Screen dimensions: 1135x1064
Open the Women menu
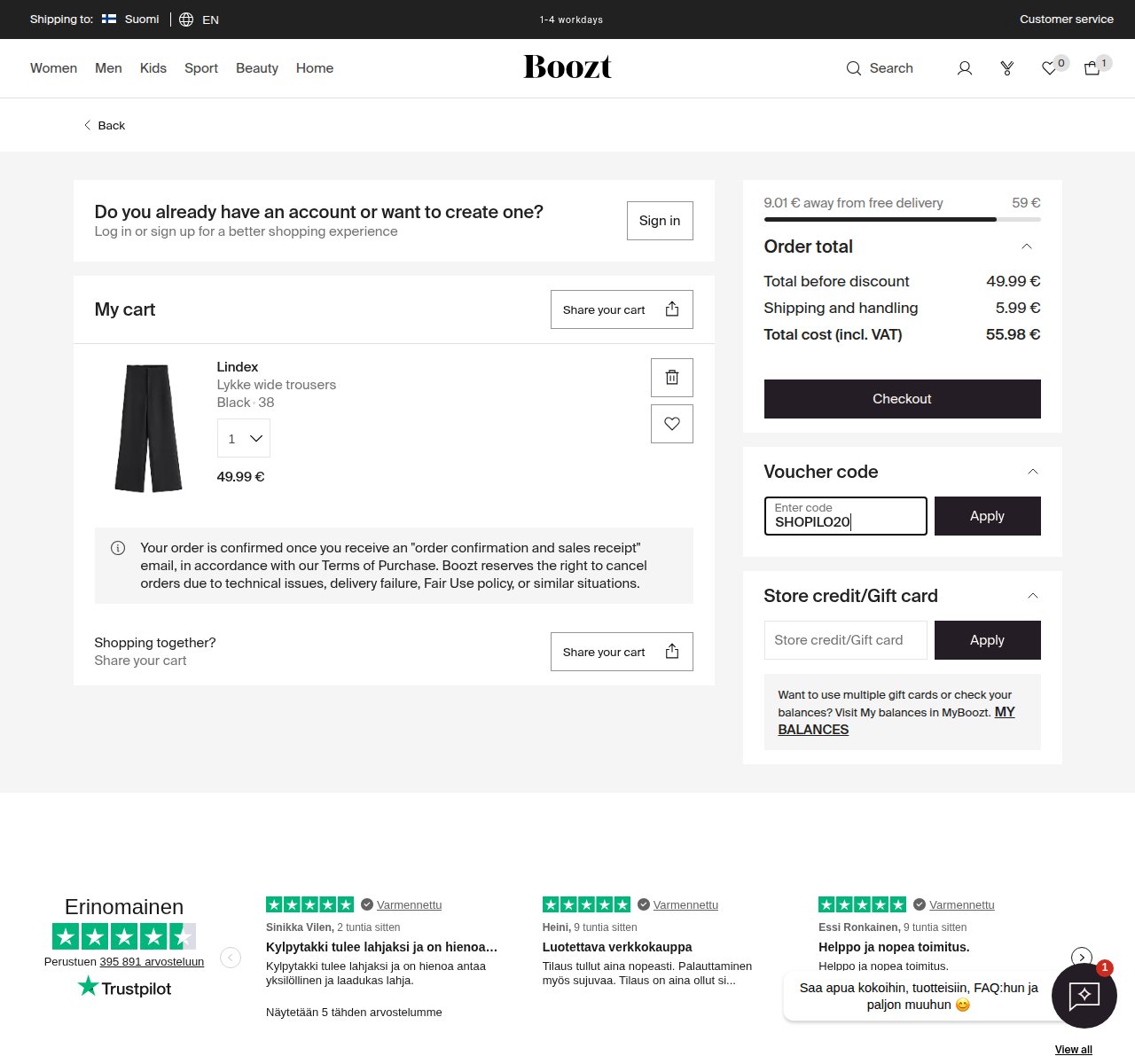pos(53,68)
